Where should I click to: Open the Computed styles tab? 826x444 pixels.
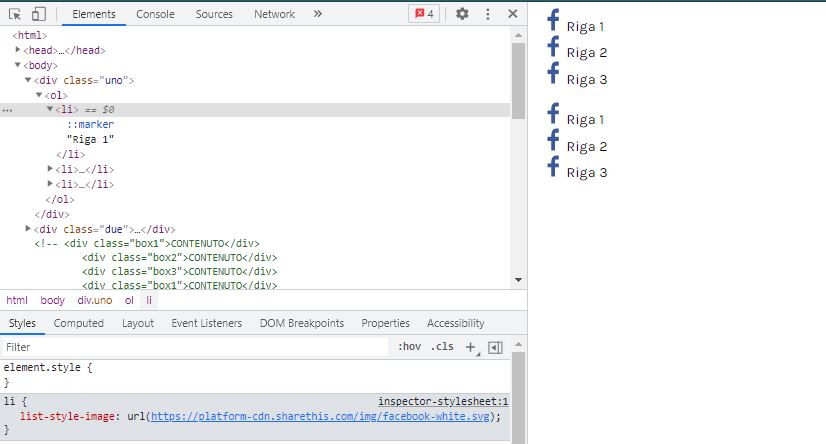(x=78, y=323)
